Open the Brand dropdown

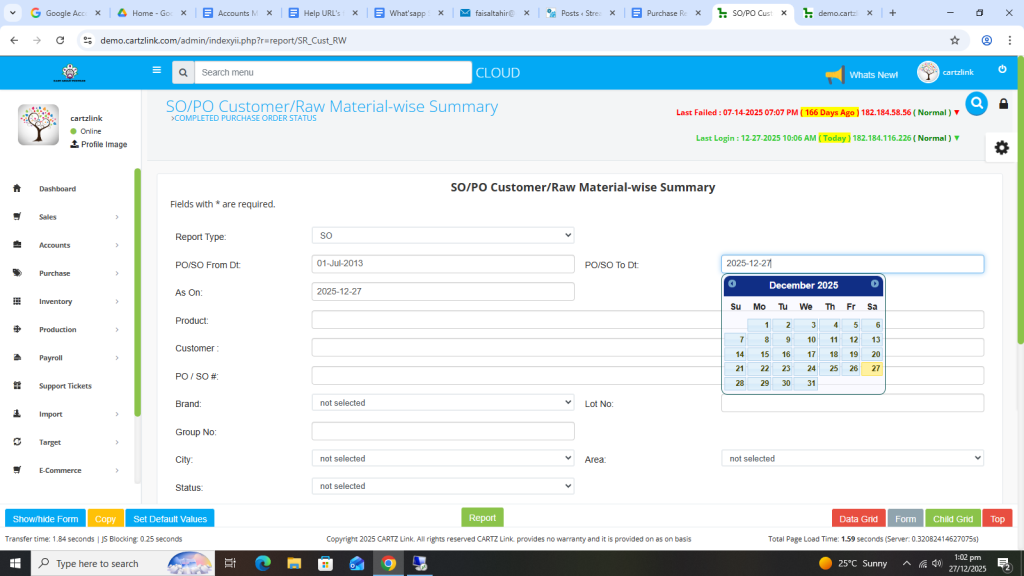pyautogui.click(x=443, y=403)
